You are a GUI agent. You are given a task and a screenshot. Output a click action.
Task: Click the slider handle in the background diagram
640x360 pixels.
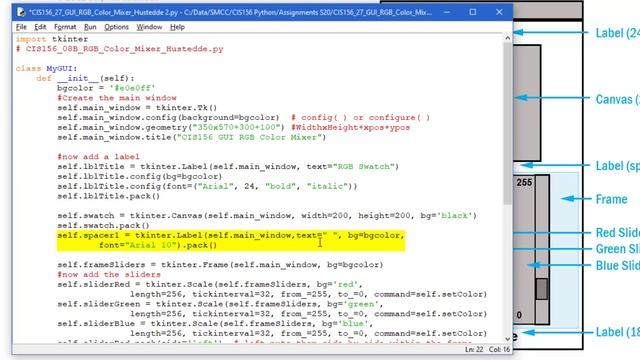coord(542,289)
